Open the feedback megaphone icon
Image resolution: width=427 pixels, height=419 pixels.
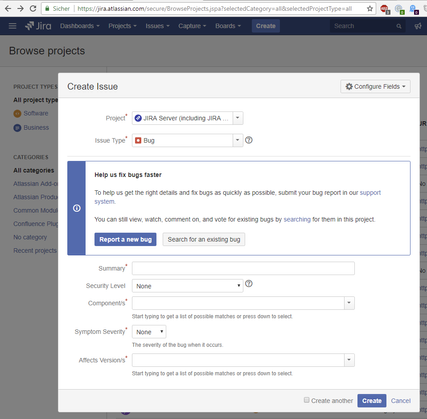(418, 26)
